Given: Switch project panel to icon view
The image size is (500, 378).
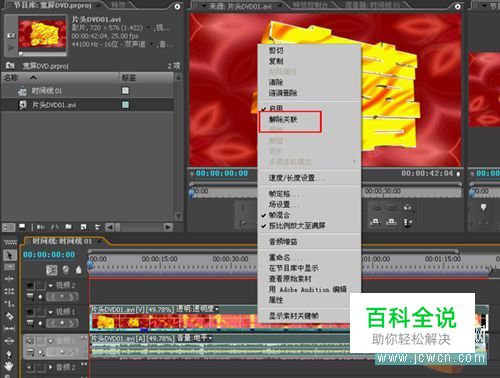Looking at the screenshot, I should 22,227.
